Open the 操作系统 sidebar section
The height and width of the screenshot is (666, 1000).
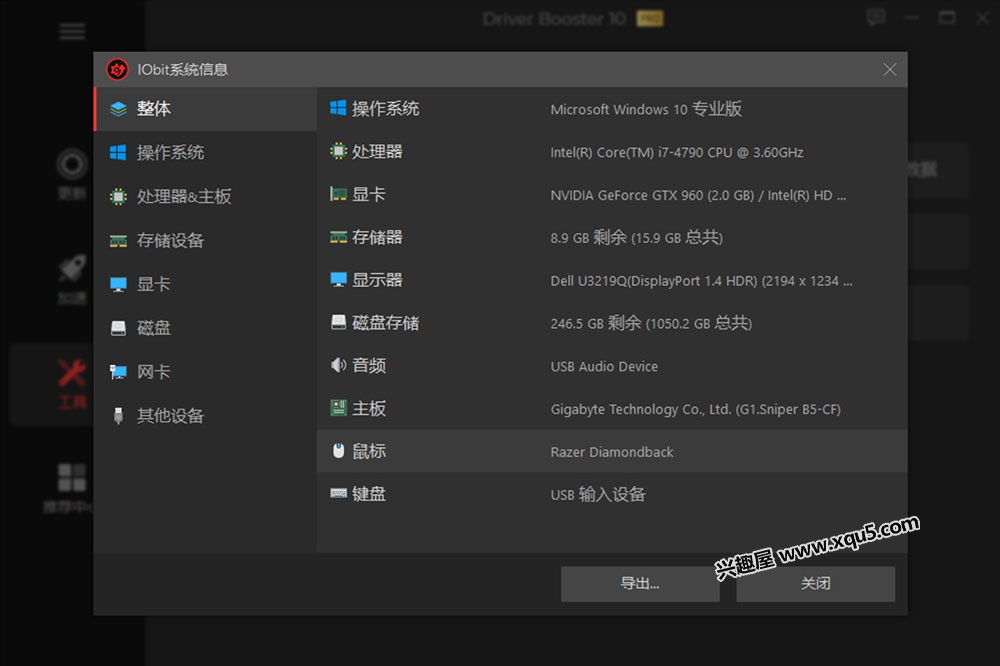point(205,152)
